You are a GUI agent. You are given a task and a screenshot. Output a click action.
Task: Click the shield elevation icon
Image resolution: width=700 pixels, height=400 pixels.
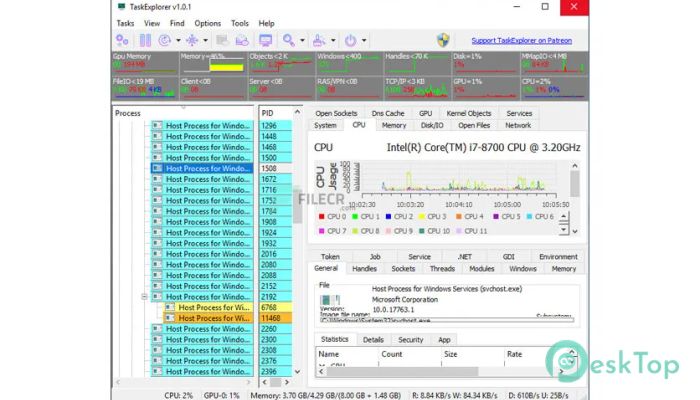[443, 40]
